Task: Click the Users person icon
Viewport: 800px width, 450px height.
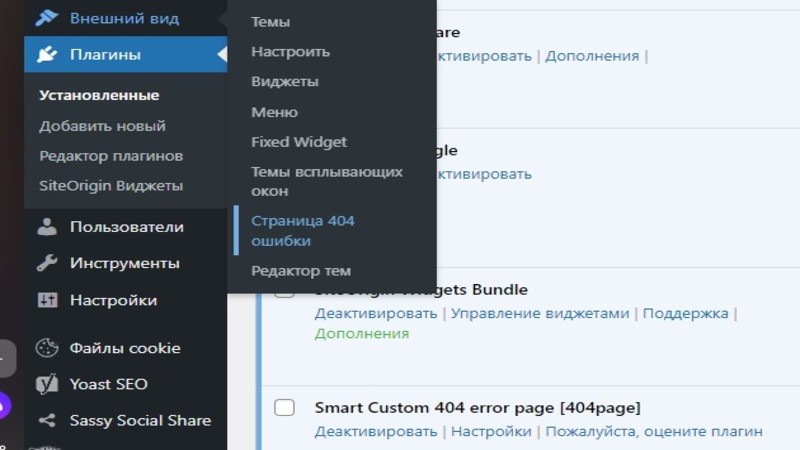Action: [47, 227]
